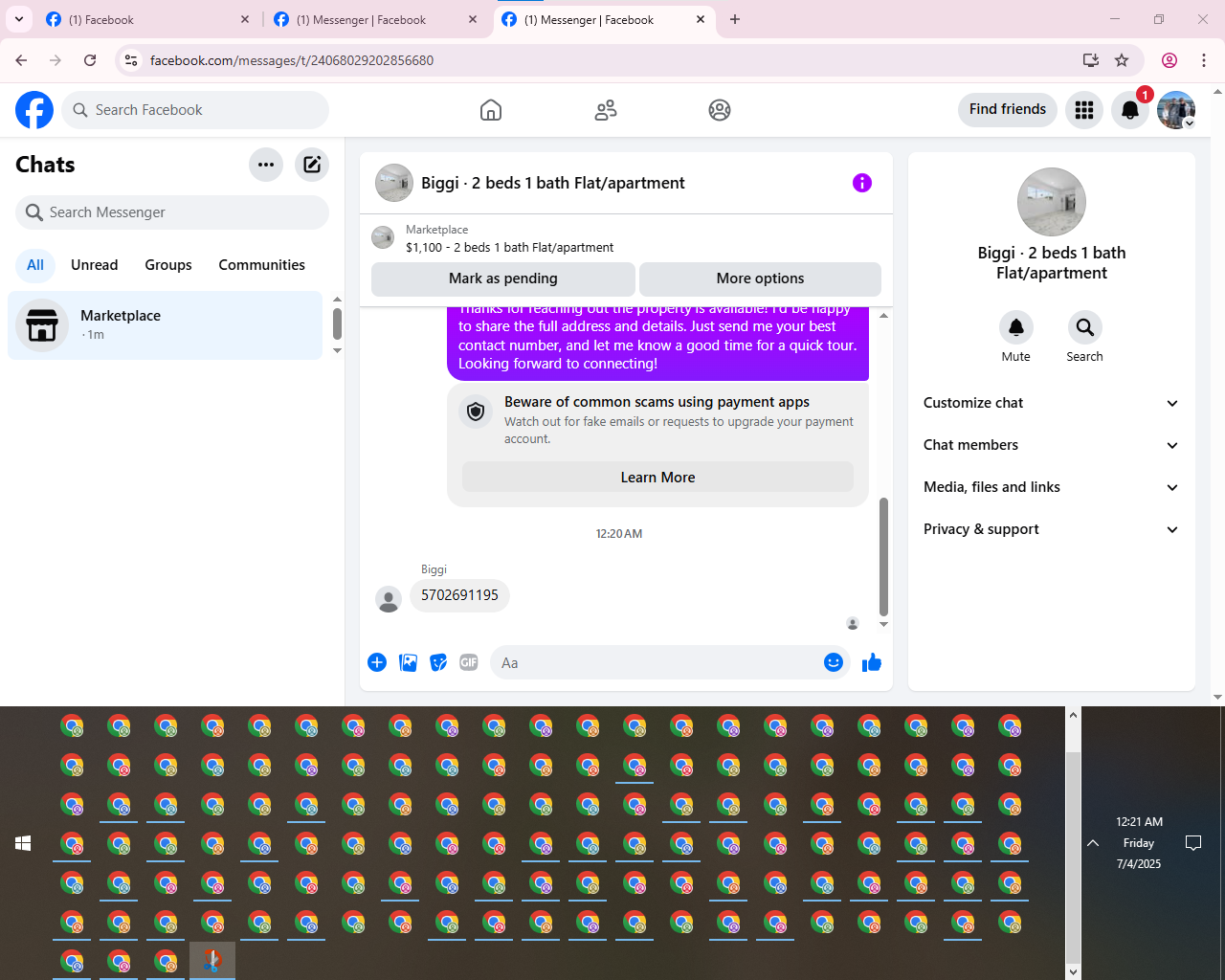Start a new message with compose icon
1225x980 pixels.
pos(312,165)
